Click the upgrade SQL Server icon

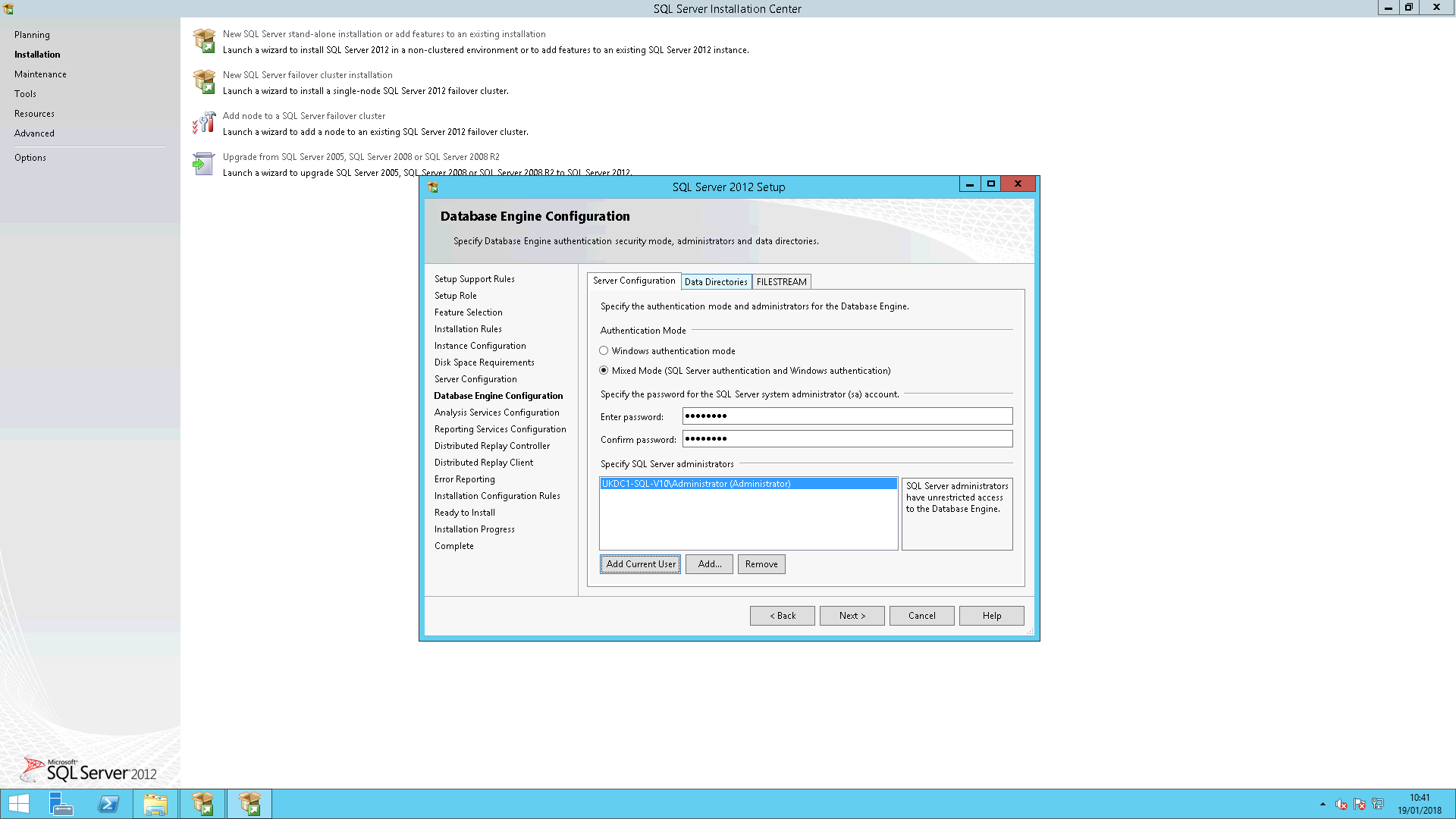204,164
